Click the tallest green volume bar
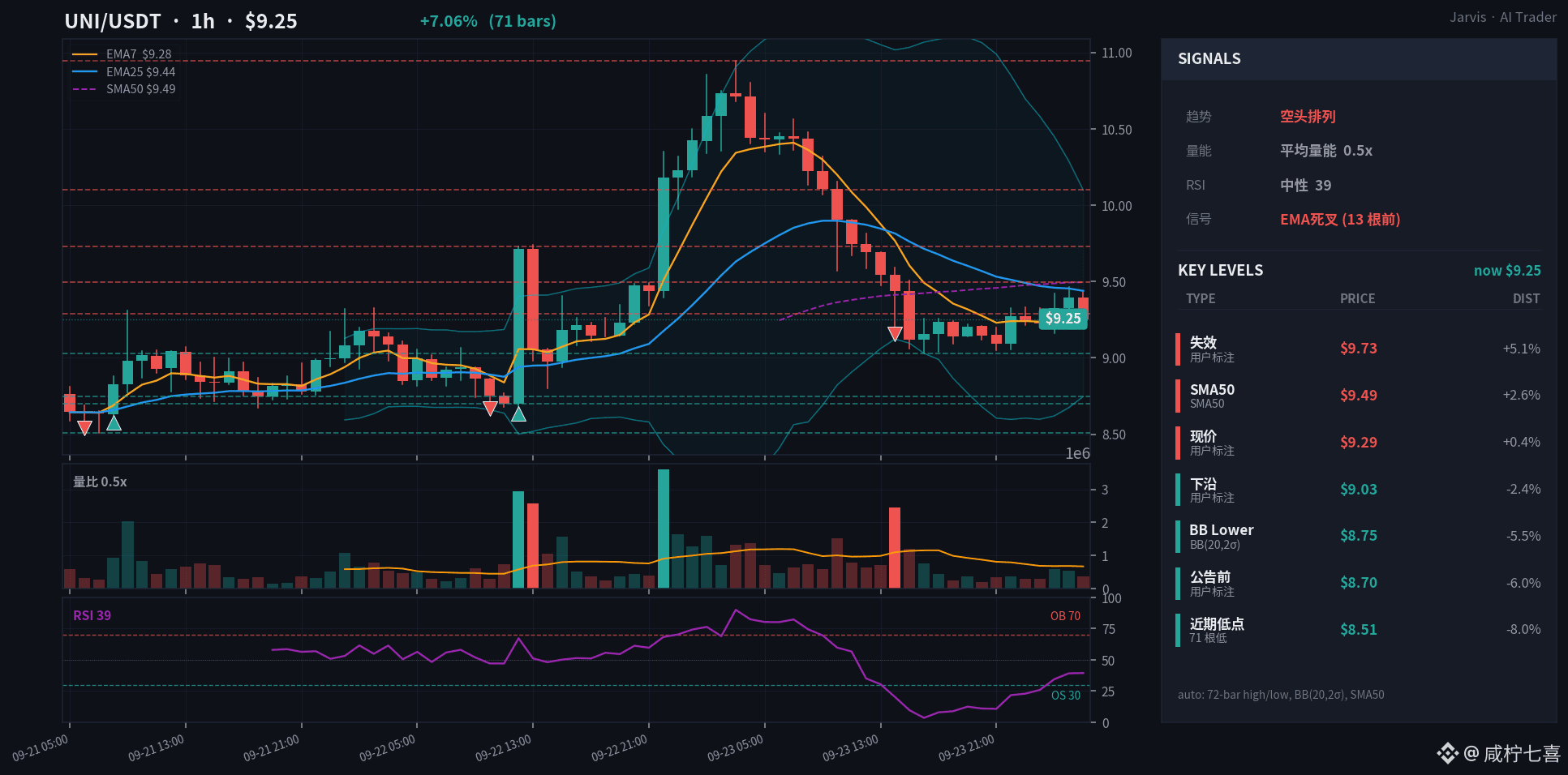 click(664, 529)
